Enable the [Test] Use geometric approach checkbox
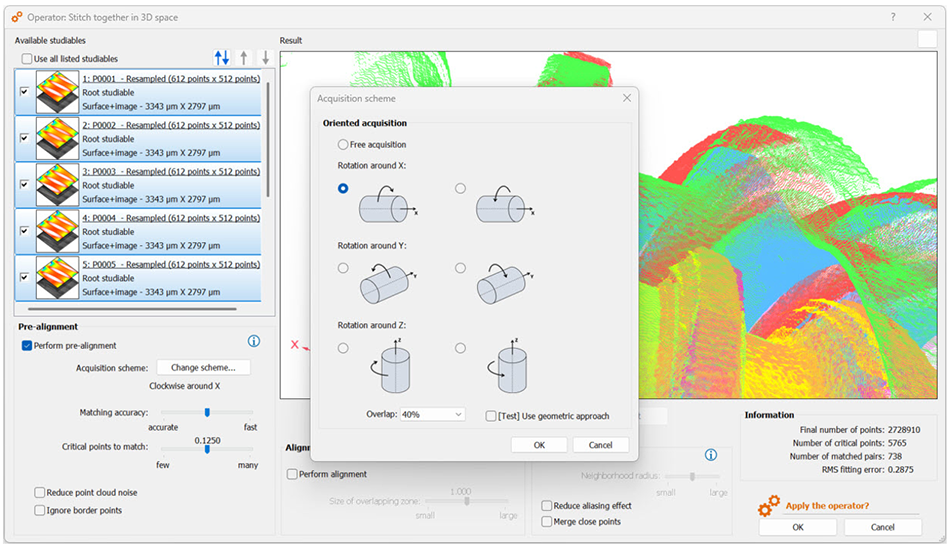This screenshot has width=952, height=546. tap(491, 416)
